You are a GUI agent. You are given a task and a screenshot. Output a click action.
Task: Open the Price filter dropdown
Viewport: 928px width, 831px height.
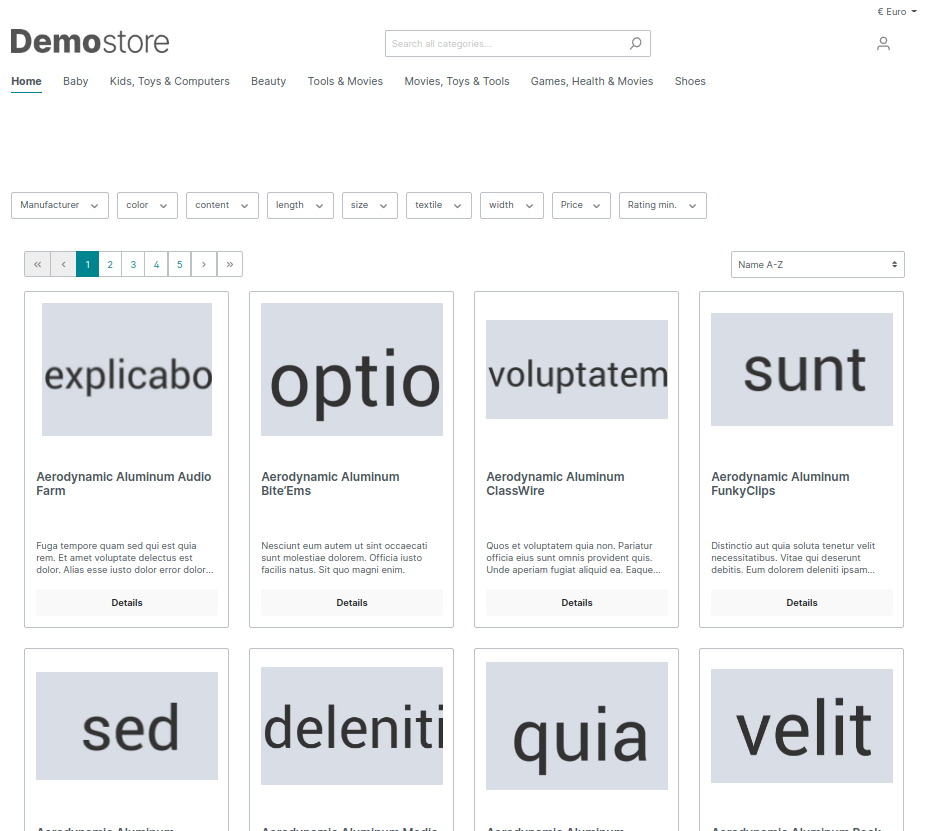point(581,205)
